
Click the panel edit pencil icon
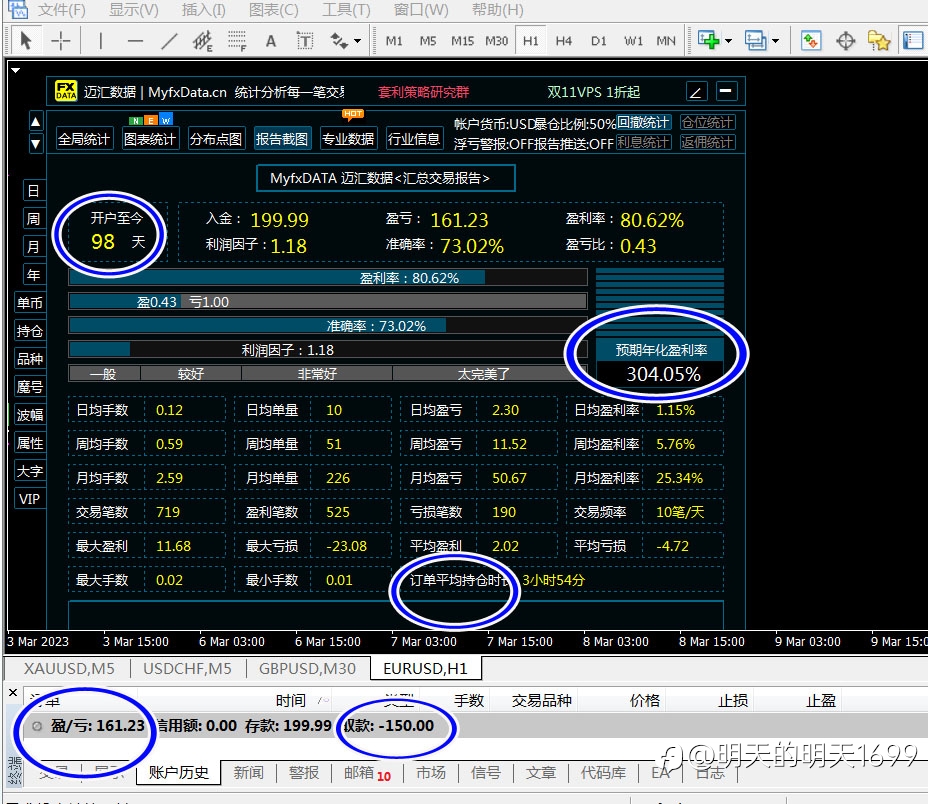pos(697,92)
